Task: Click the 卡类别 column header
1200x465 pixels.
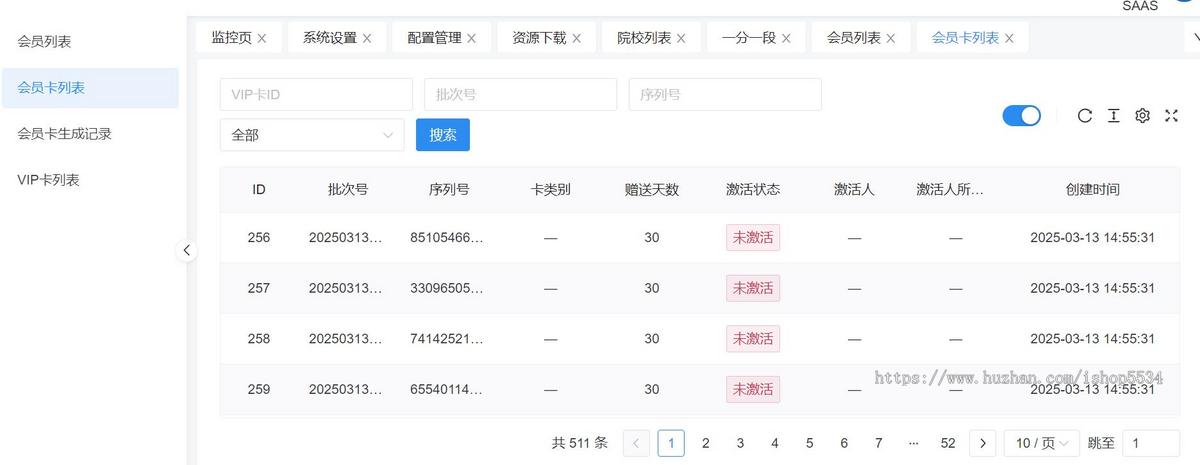Action: coord(551,189)
